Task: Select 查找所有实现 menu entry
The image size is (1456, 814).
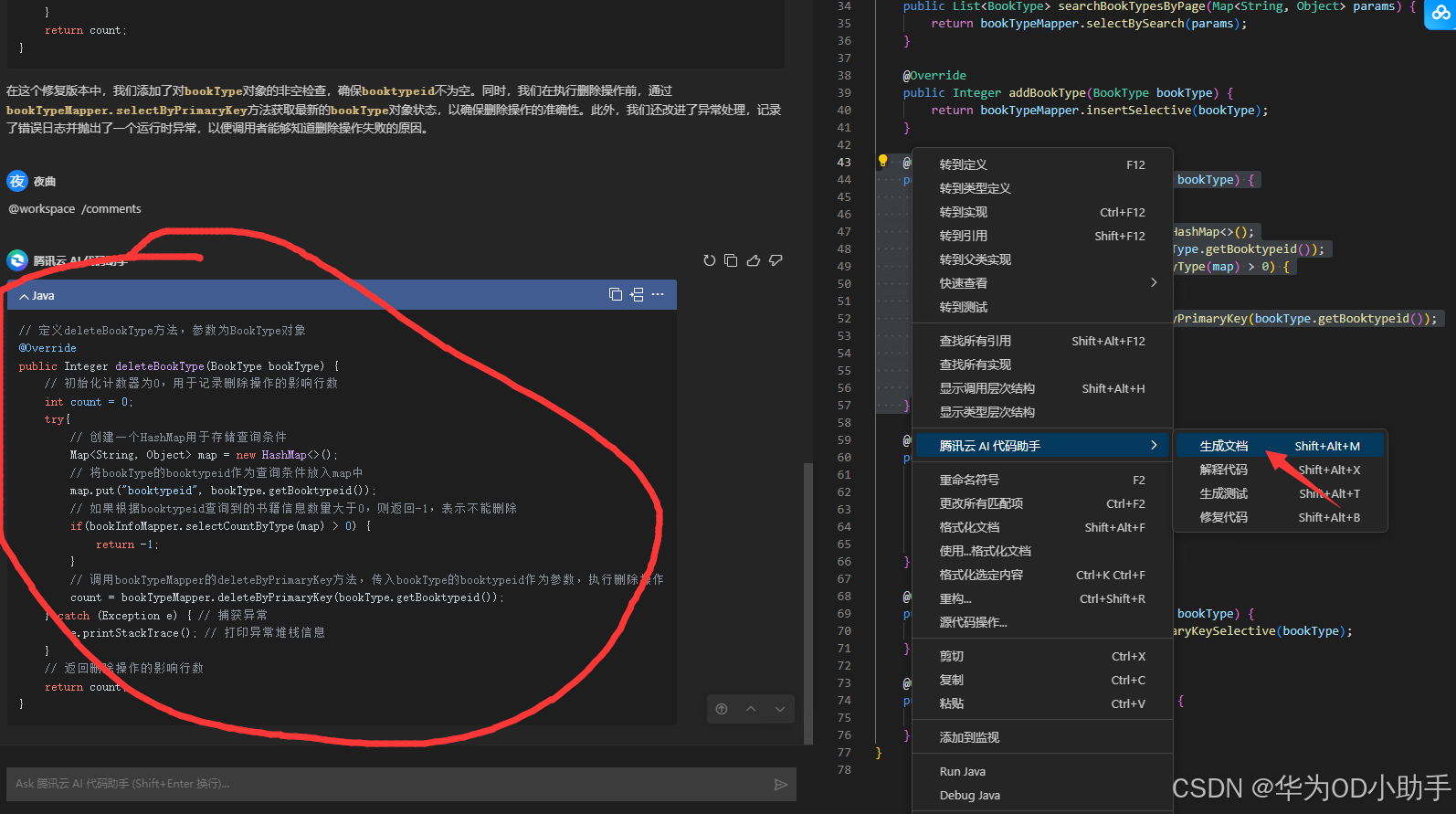Action: pyautogui.click(x=1042, y=365)
